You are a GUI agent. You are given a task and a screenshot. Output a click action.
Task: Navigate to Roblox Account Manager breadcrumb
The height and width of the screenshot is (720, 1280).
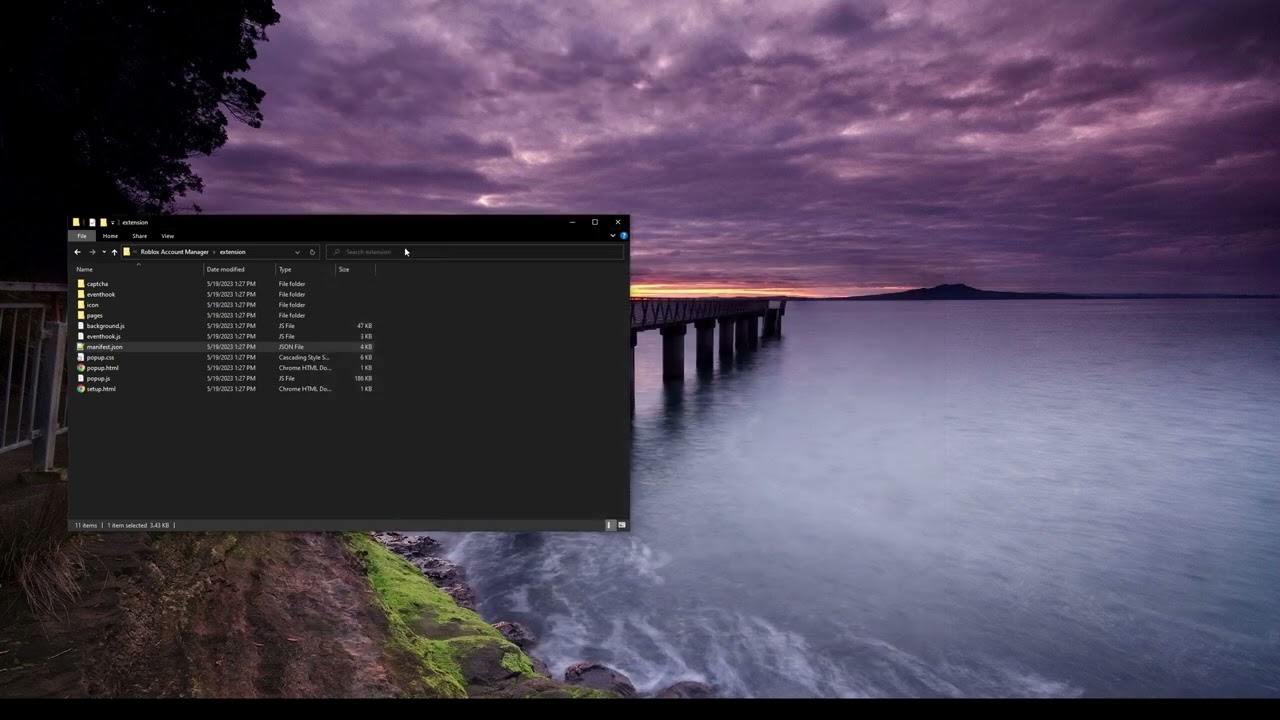[175, 252]
